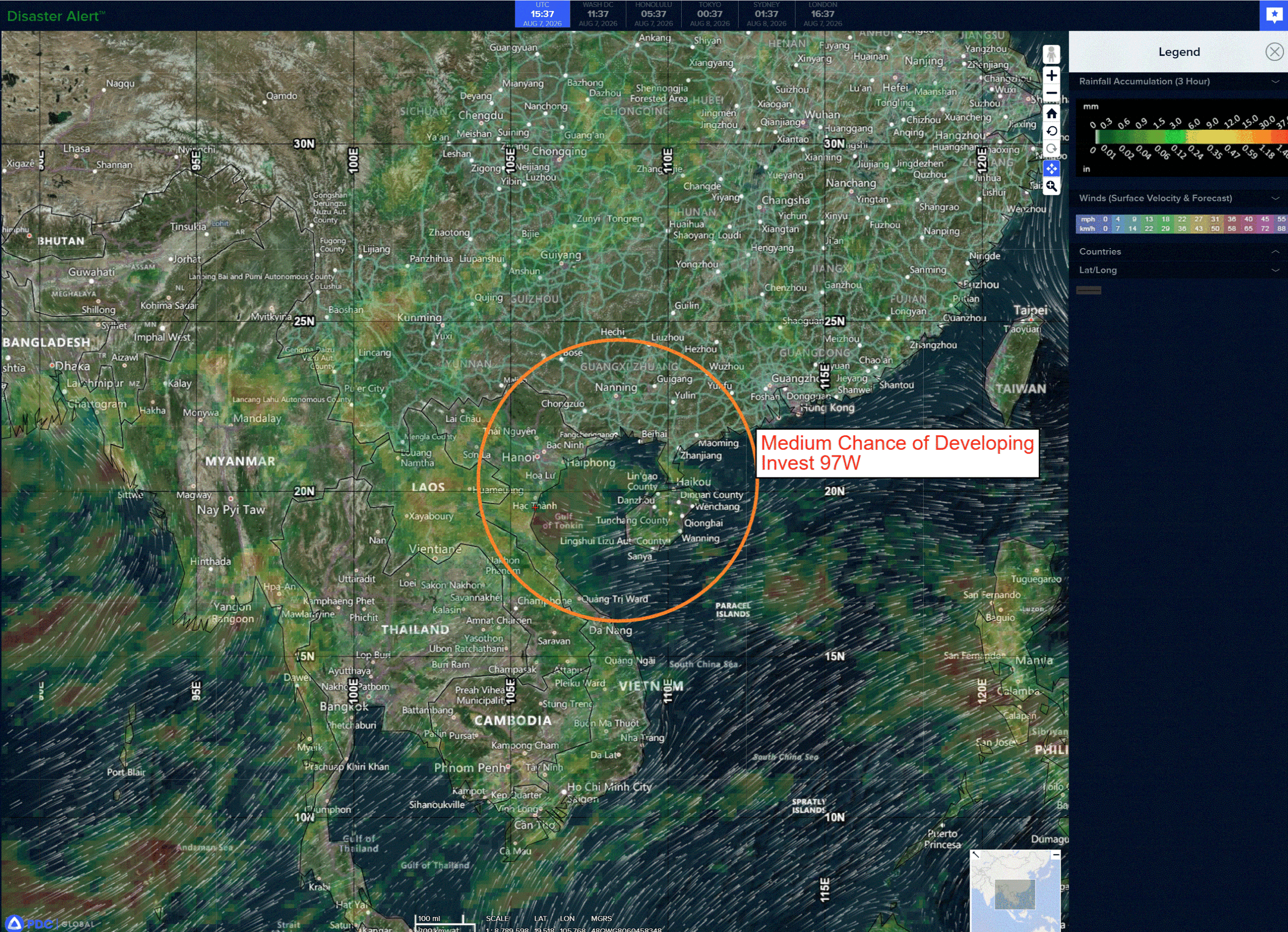The height and width of the screenshot is (932, 1288).
Task: Click the Kunming label on the map
Action: 419,318
